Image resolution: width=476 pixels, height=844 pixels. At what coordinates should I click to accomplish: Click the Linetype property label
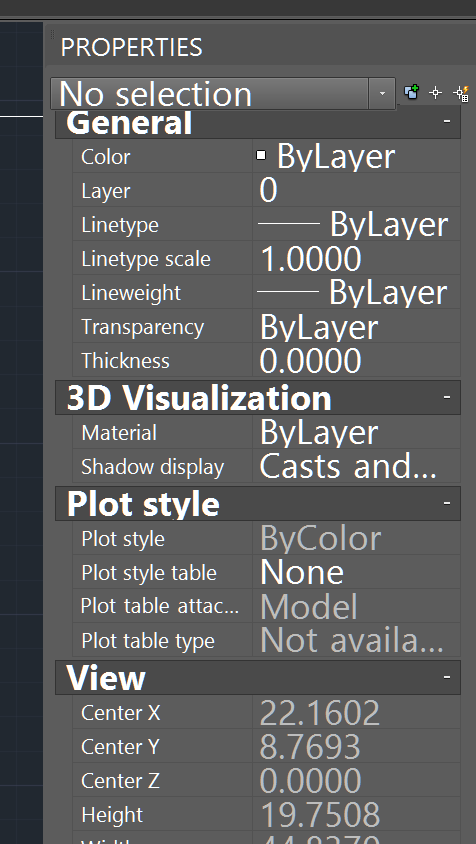coord(120,225)
